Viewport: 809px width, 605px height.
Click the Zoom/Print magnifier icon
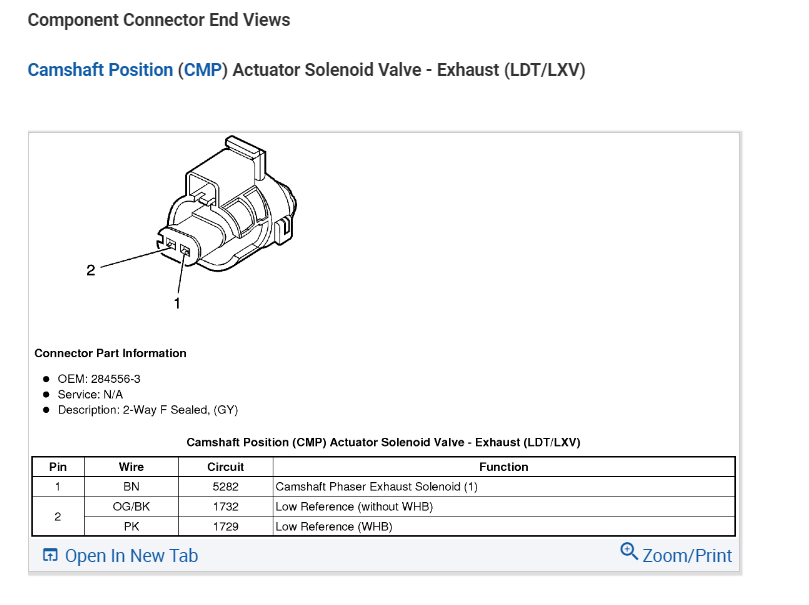click(629, 551)
